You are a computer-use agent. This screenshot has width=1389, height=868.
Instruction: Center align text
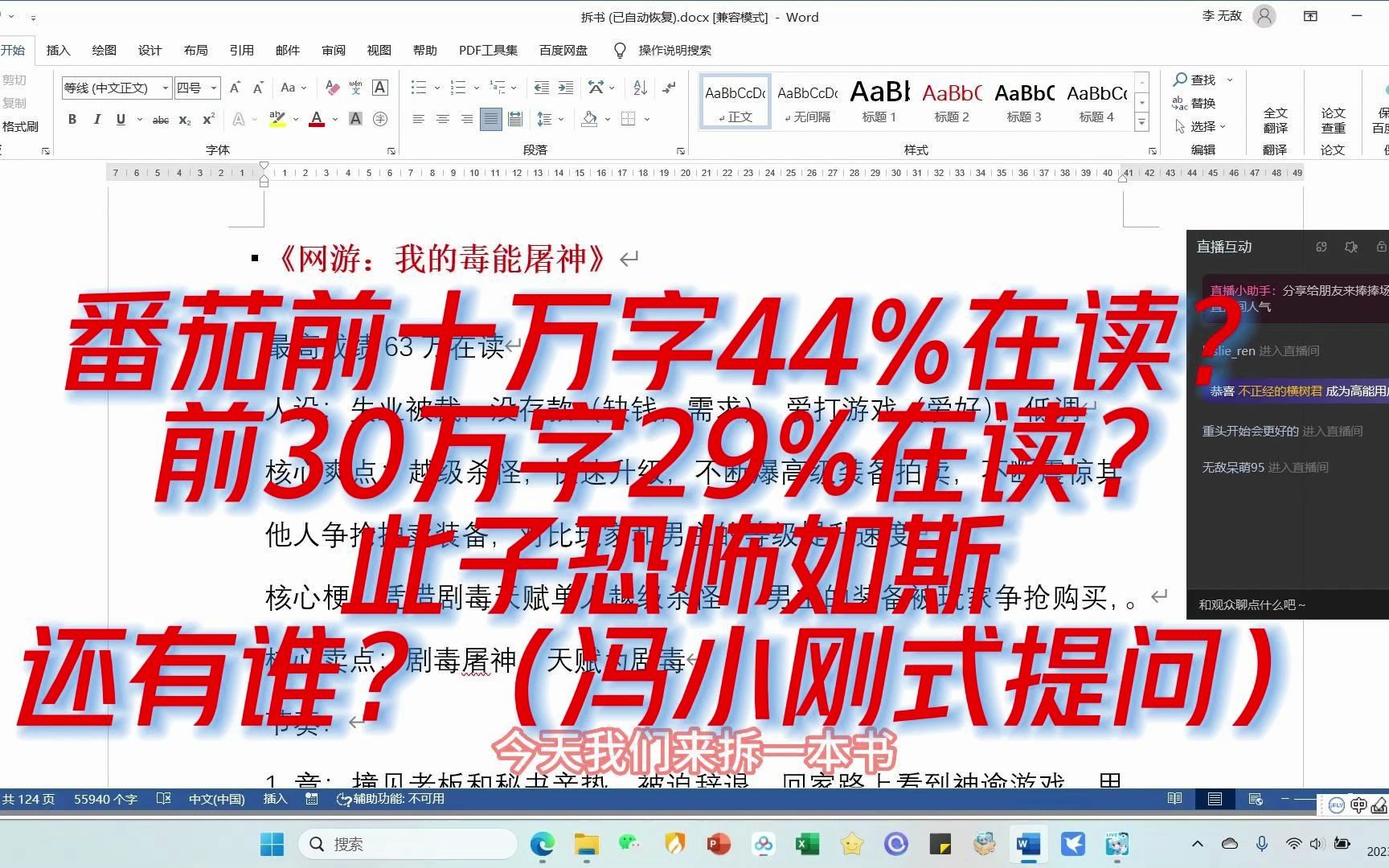coord(442,119)
